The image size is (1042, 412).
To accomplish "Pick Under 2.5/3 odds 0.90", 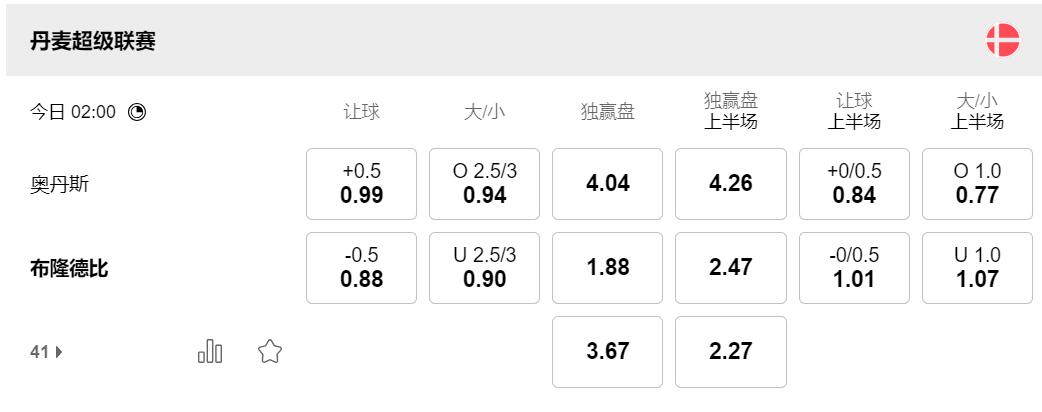I will point(484,268).
